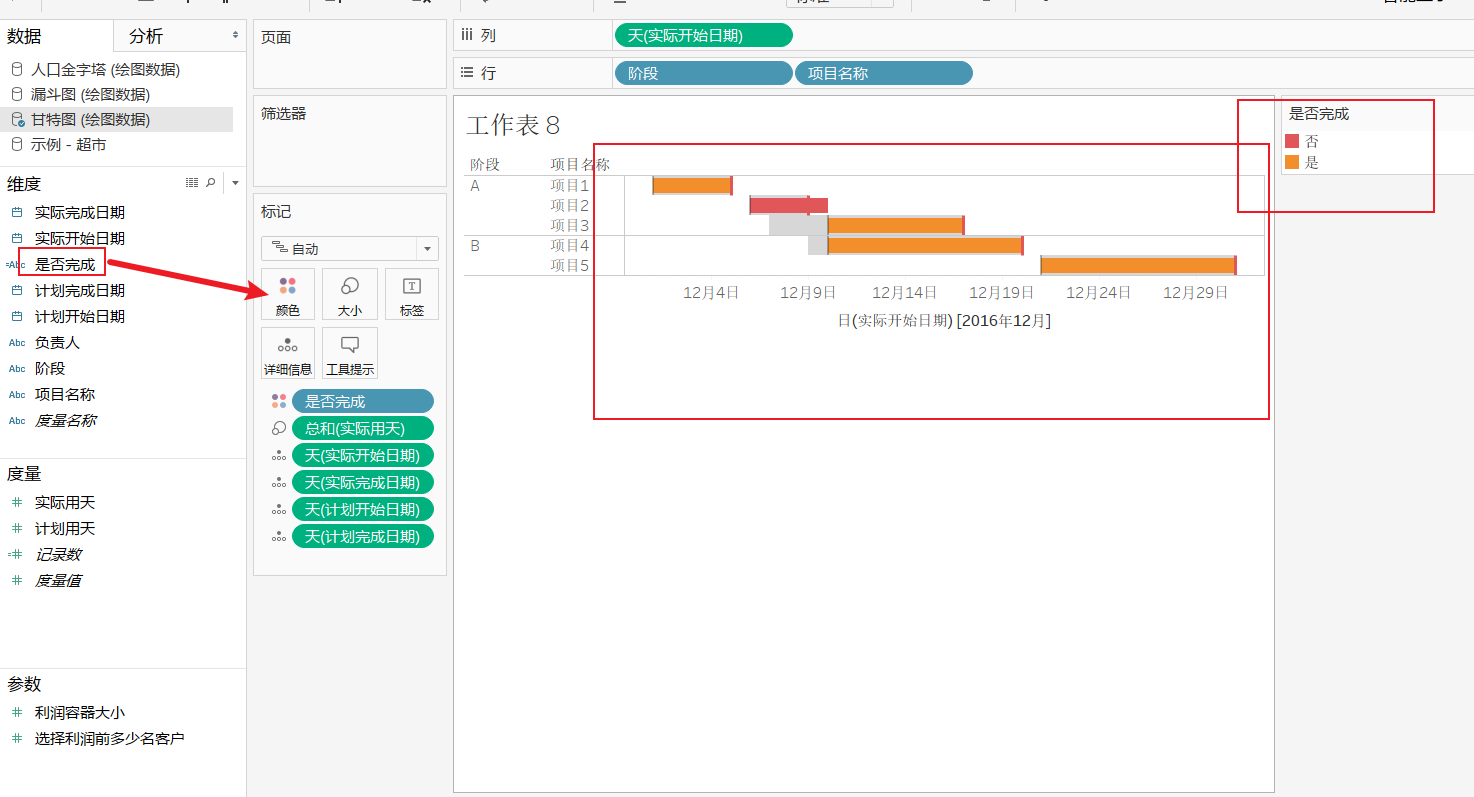Click the 天(实际开始日期) pill on columns shelf
The width and height of the screenshot is (1474, 797).
pos(703,35)
